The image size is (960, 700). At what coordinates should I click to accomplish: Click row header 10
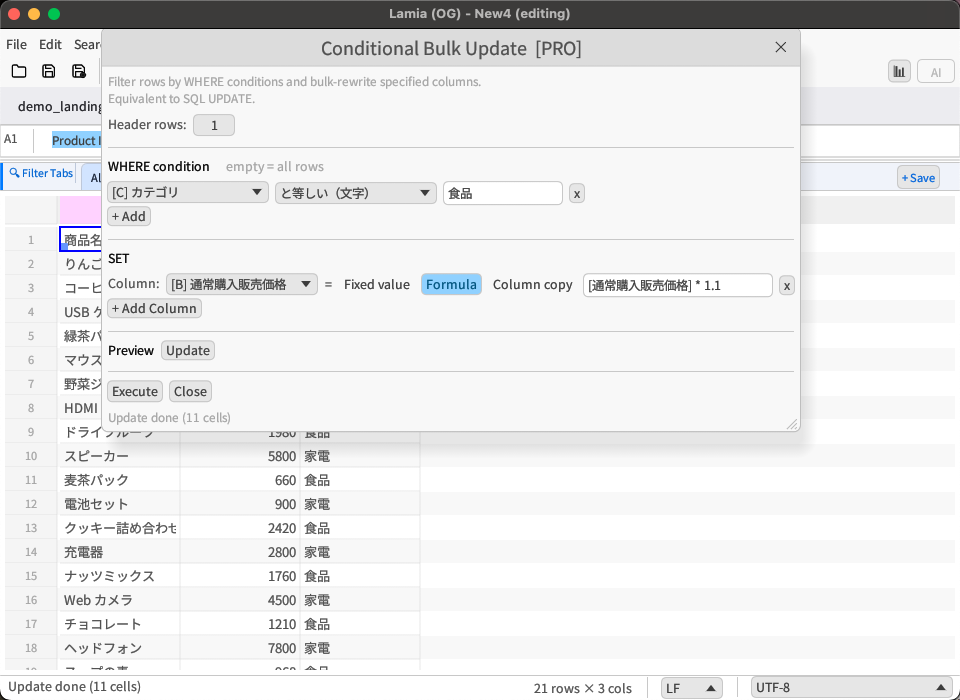31,456
